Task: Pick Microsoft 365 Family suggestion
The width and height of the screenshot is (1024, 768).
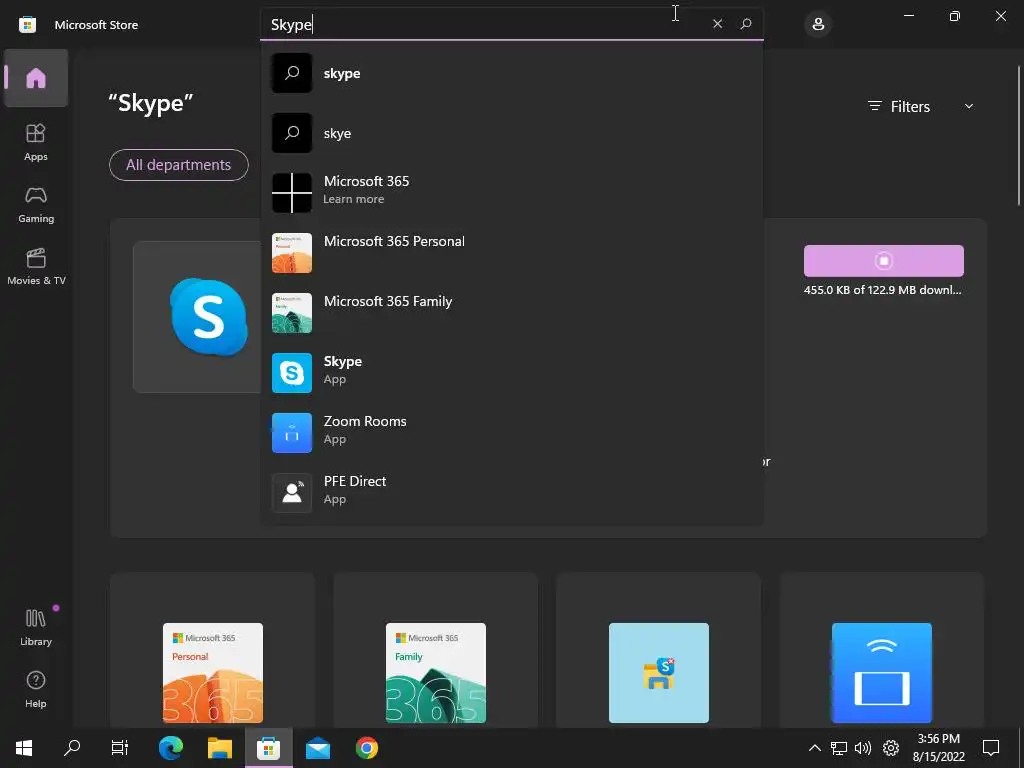Action: pos(511,313)
